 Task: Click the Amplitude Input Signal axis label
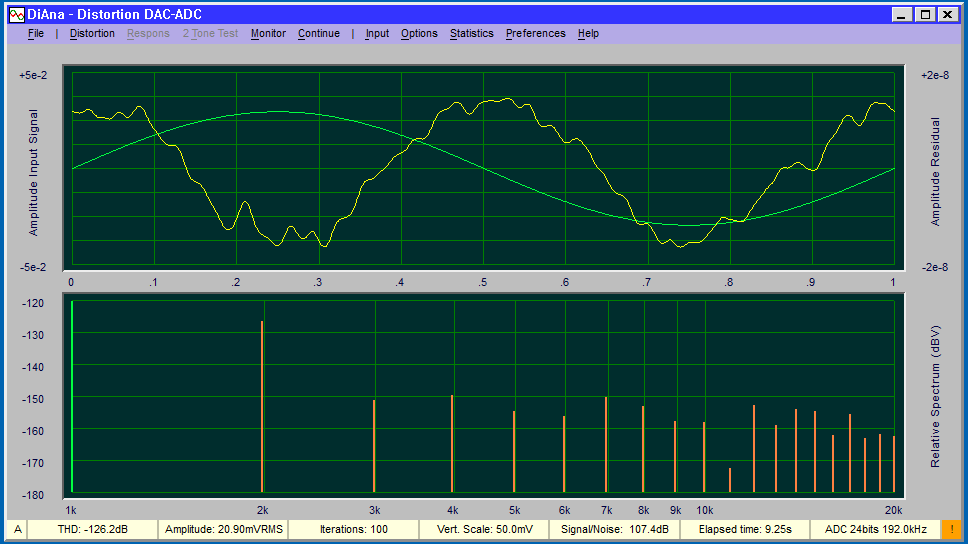[x=33, y=172]
